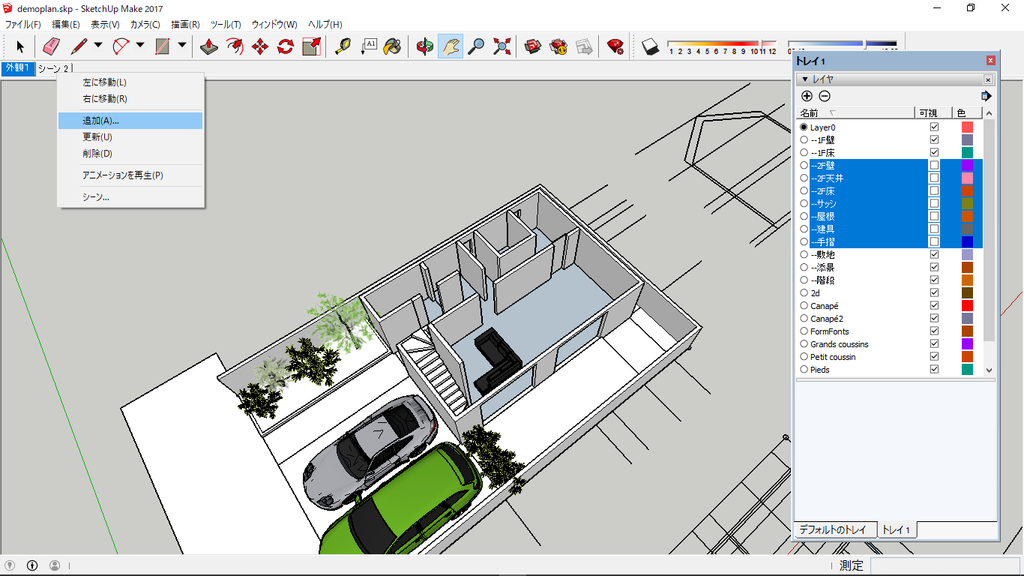Viewport: 1024px width, 576px height.
Task: Open the ウィンドウ(W) menu
Action: [x=274, y=24]
